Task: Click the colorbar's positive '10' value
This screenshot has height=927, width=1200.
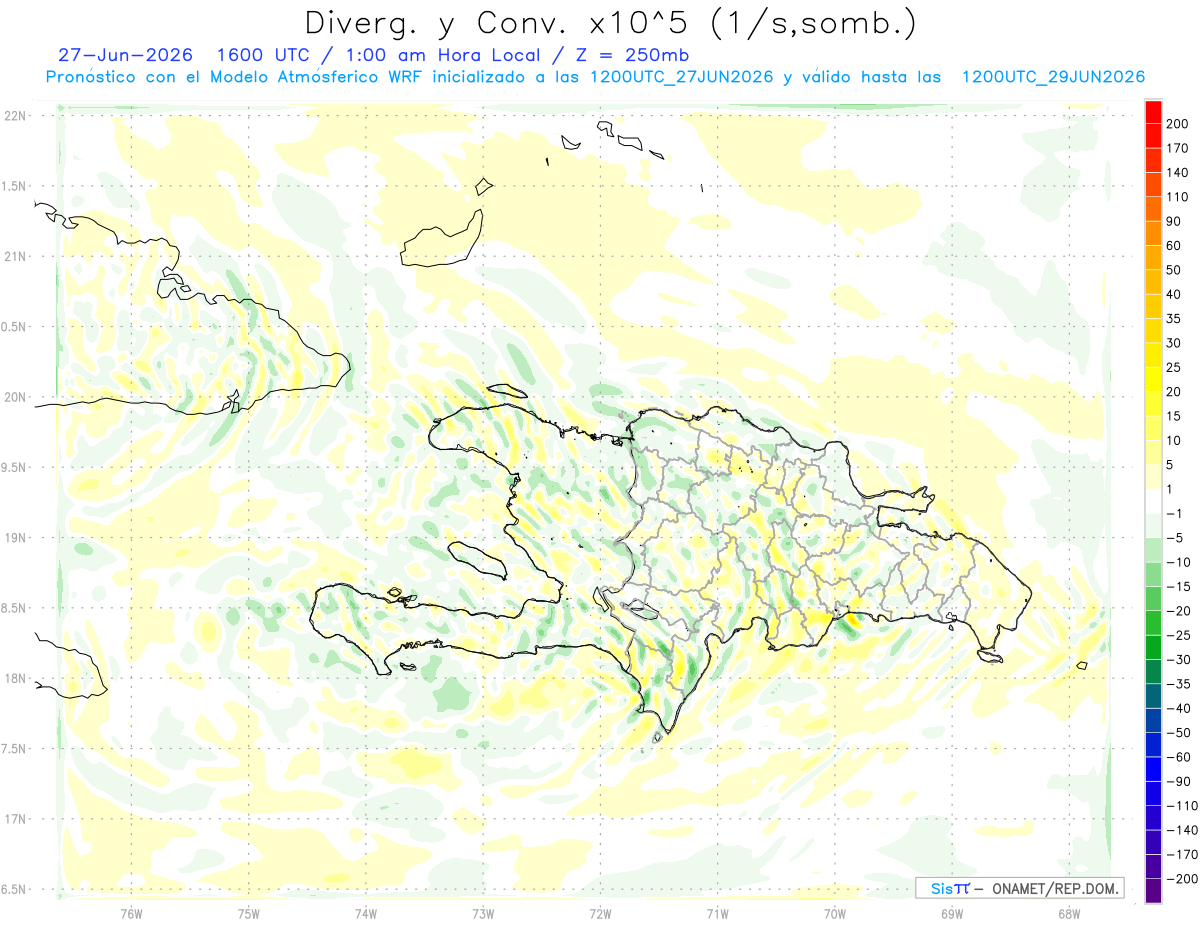Action: 1174,440
